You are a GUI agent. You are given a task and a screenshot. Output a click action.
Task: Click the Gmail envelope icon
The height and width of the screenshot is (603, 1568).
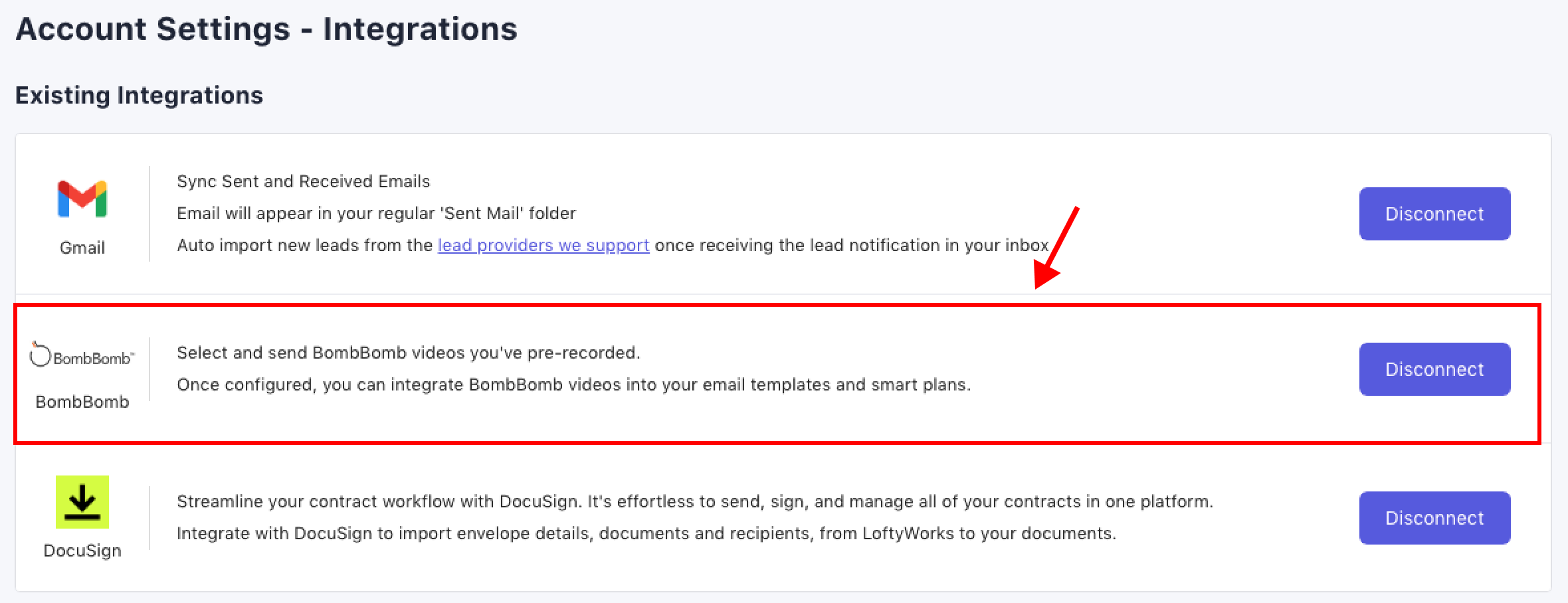(82, 199)
